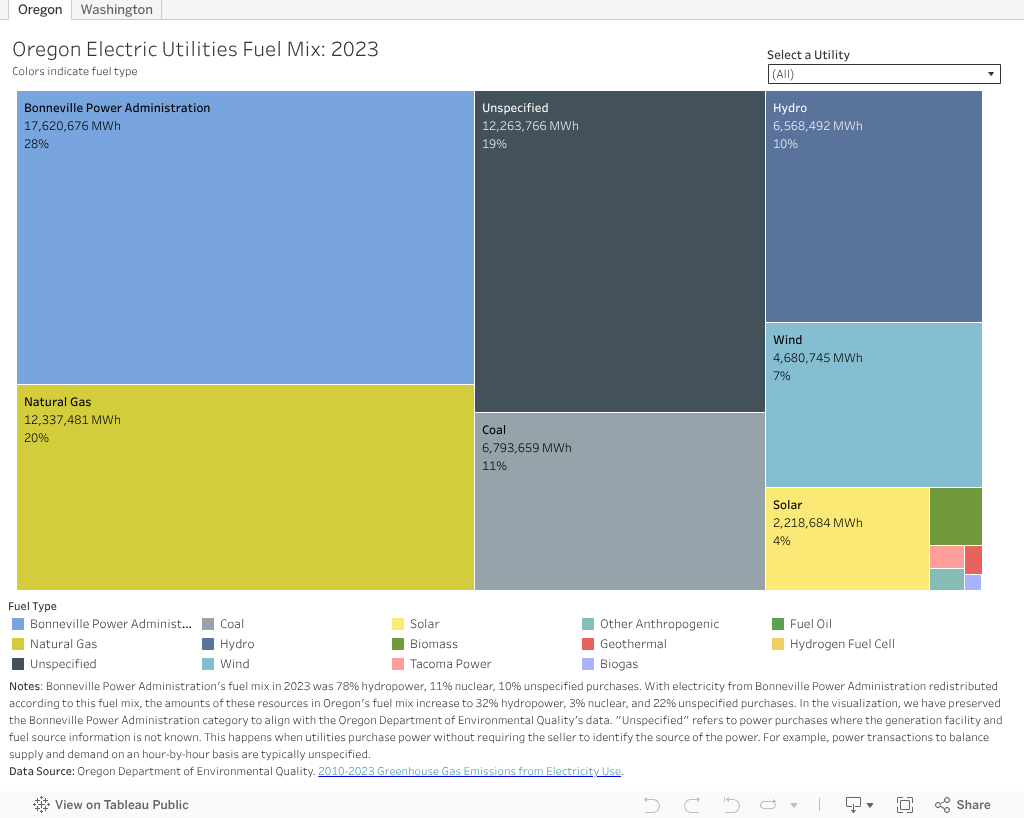This screenshot has height=818, width=1024.
Task: Switch to the Oregon tab
Action: pos(40,10)
